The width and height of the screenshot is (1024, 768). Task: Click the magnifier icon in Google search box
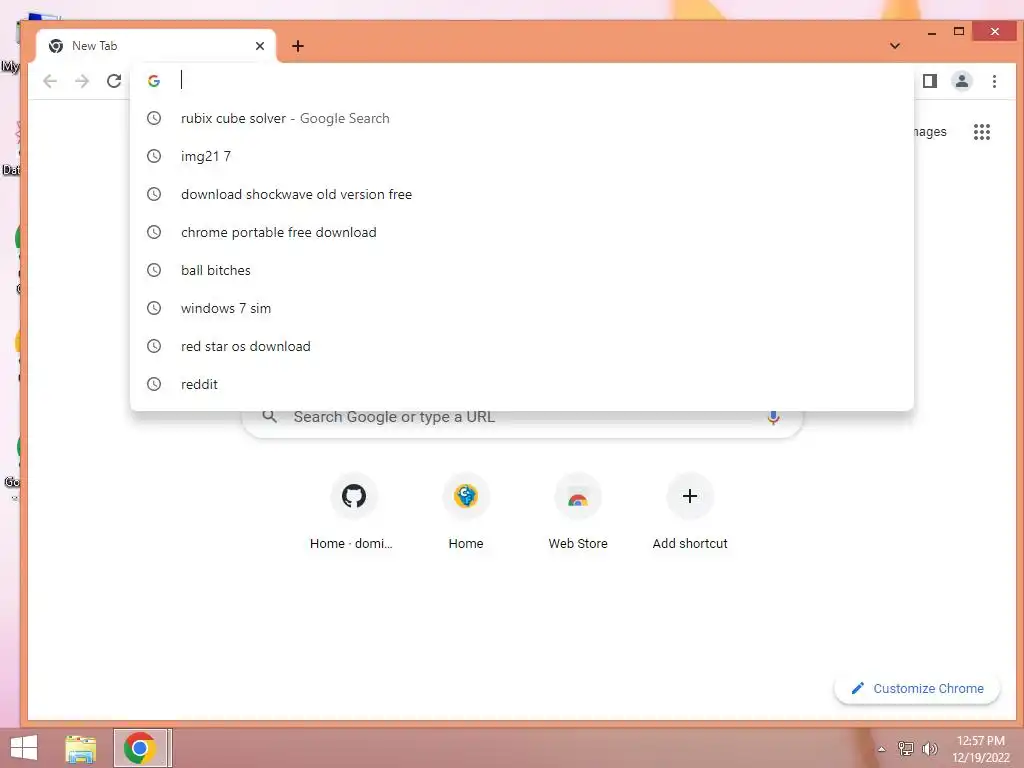[270, 417]
